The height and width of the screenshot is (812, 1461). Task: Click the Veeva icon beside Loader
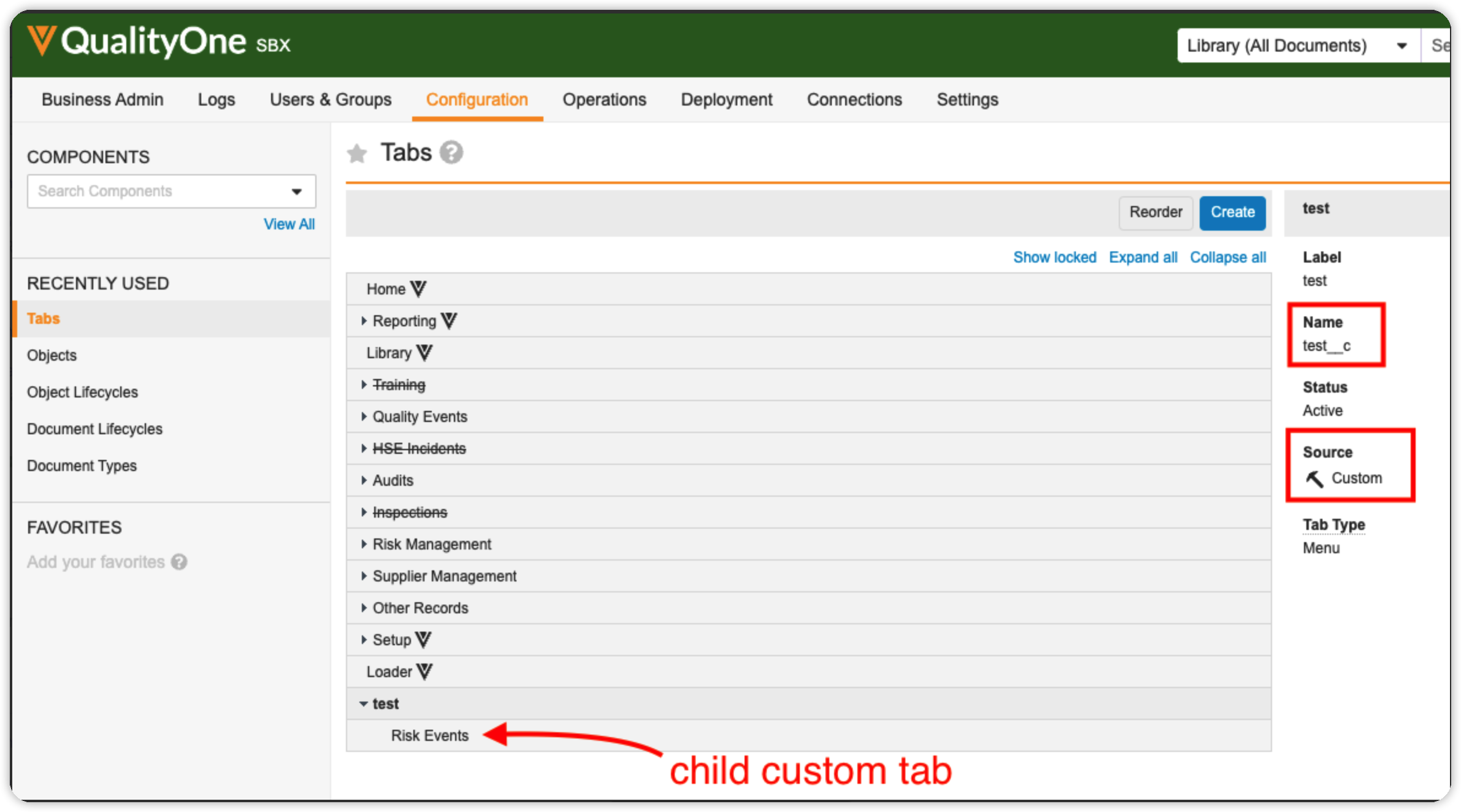tap(424, 672)
